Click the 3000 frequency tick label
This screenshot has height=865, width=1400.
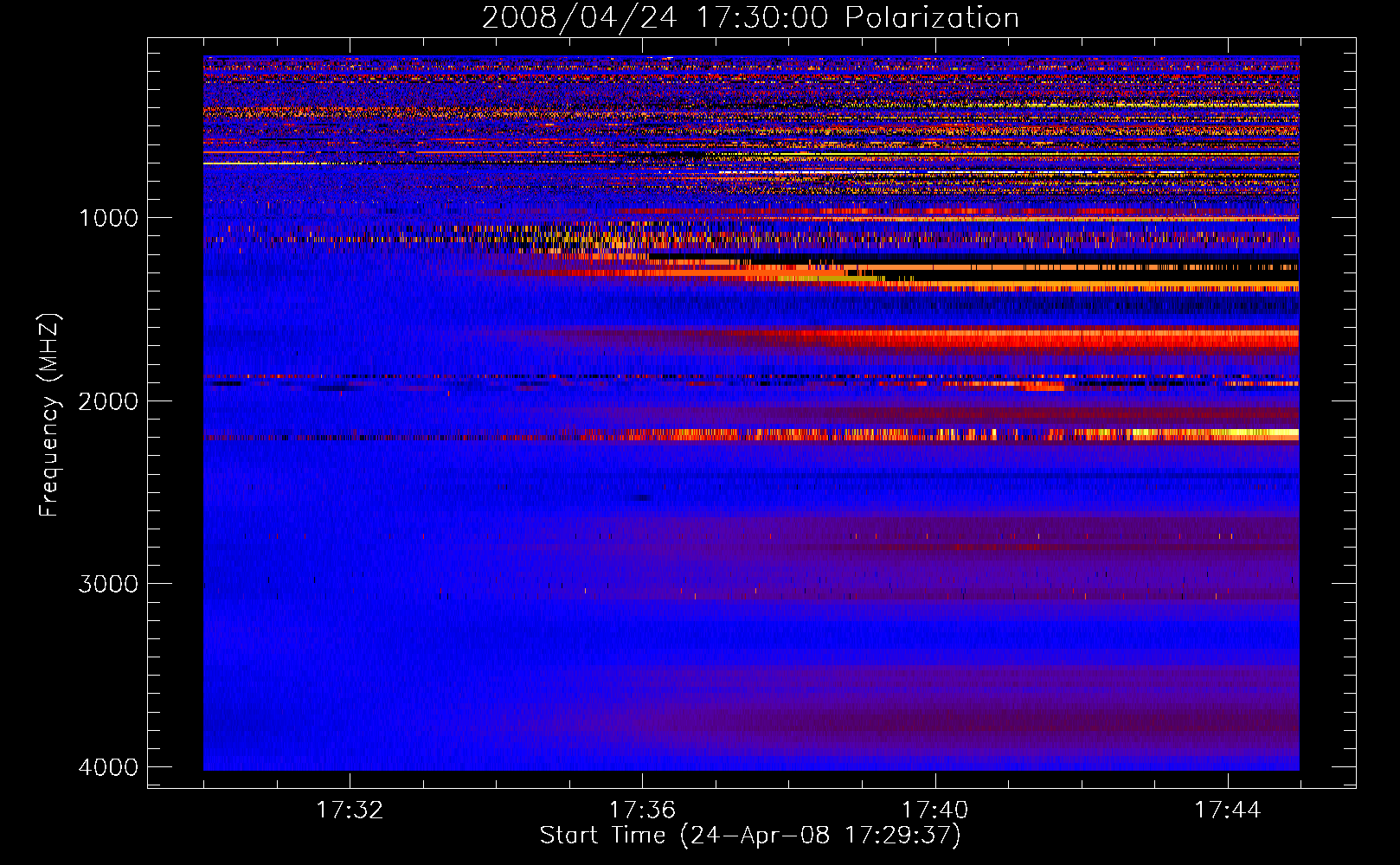point(108,584)
